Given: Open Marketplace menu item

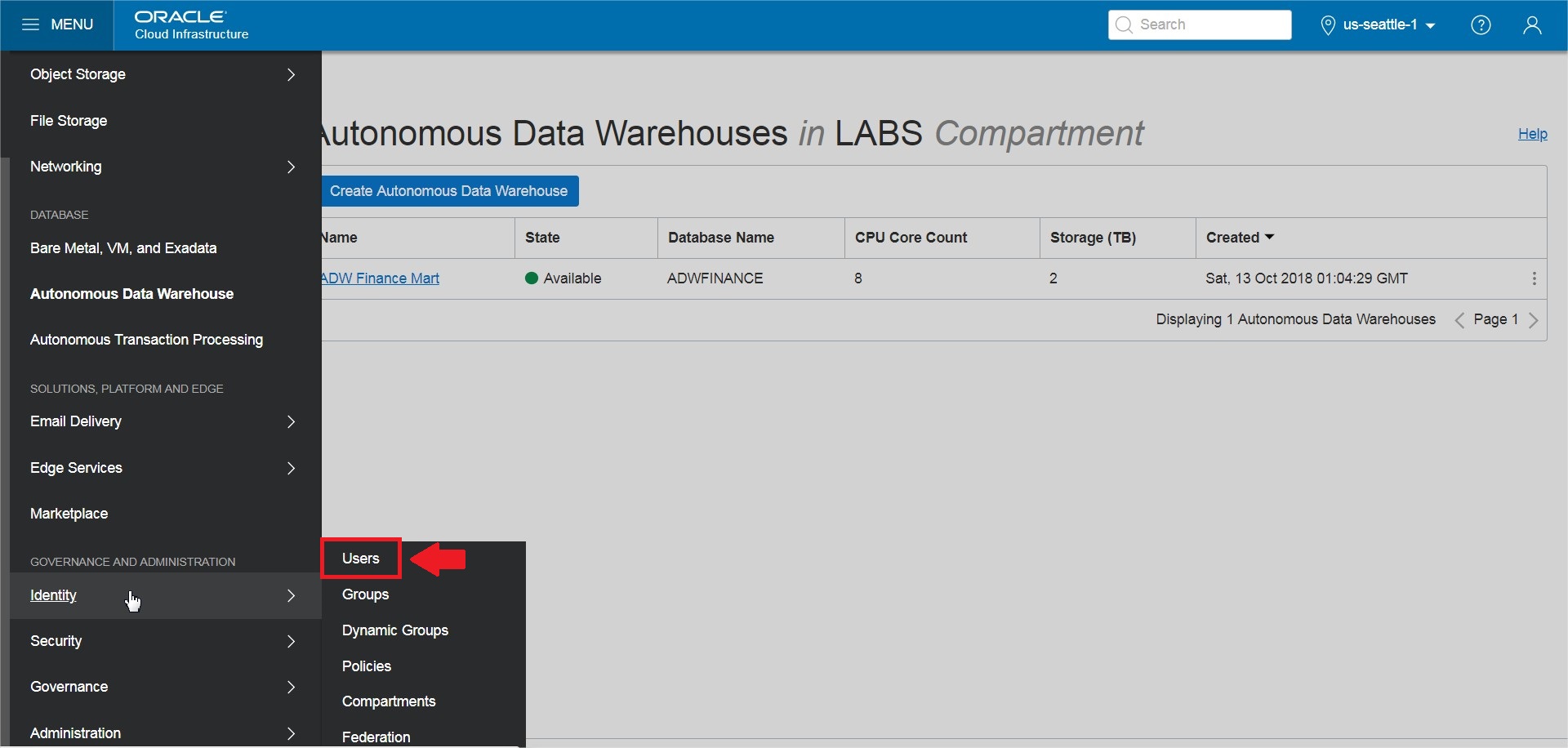Looking at the screenshot, I should click(x=69, y=514).
